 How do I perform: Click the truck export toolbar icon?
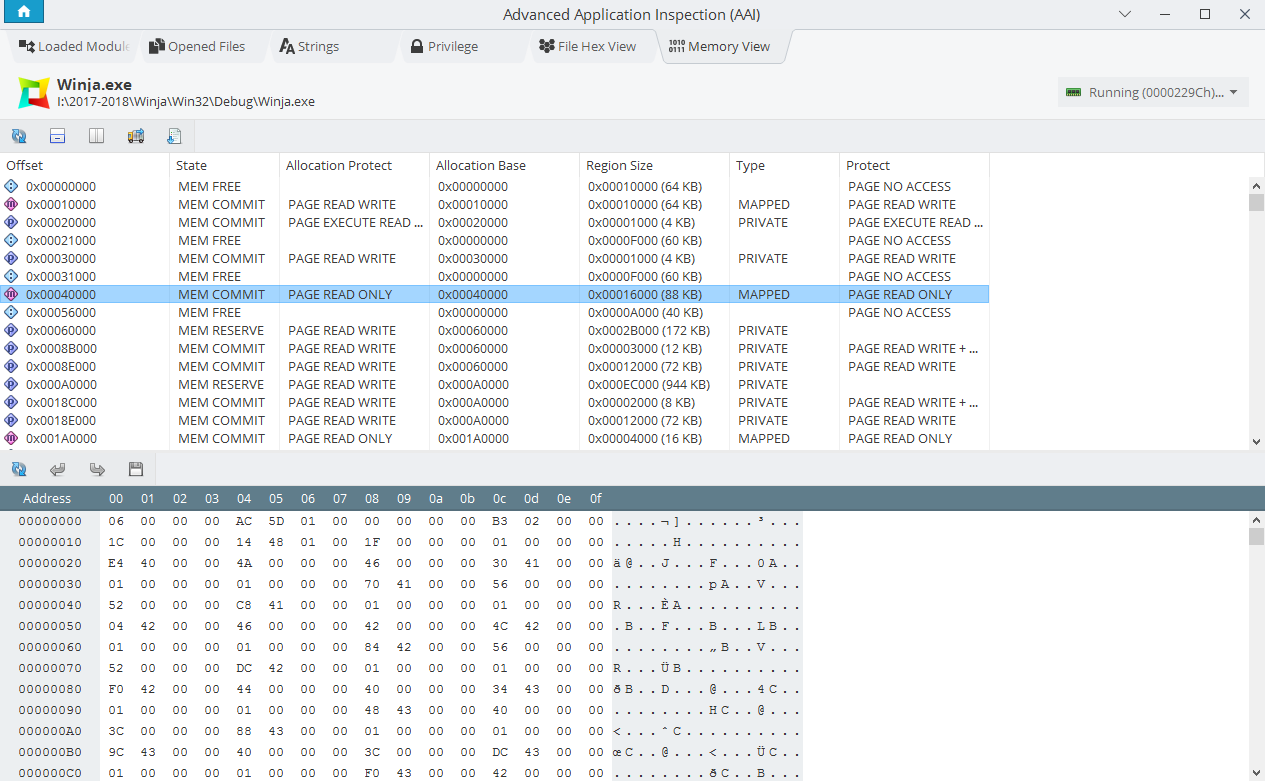coord(136,136)
